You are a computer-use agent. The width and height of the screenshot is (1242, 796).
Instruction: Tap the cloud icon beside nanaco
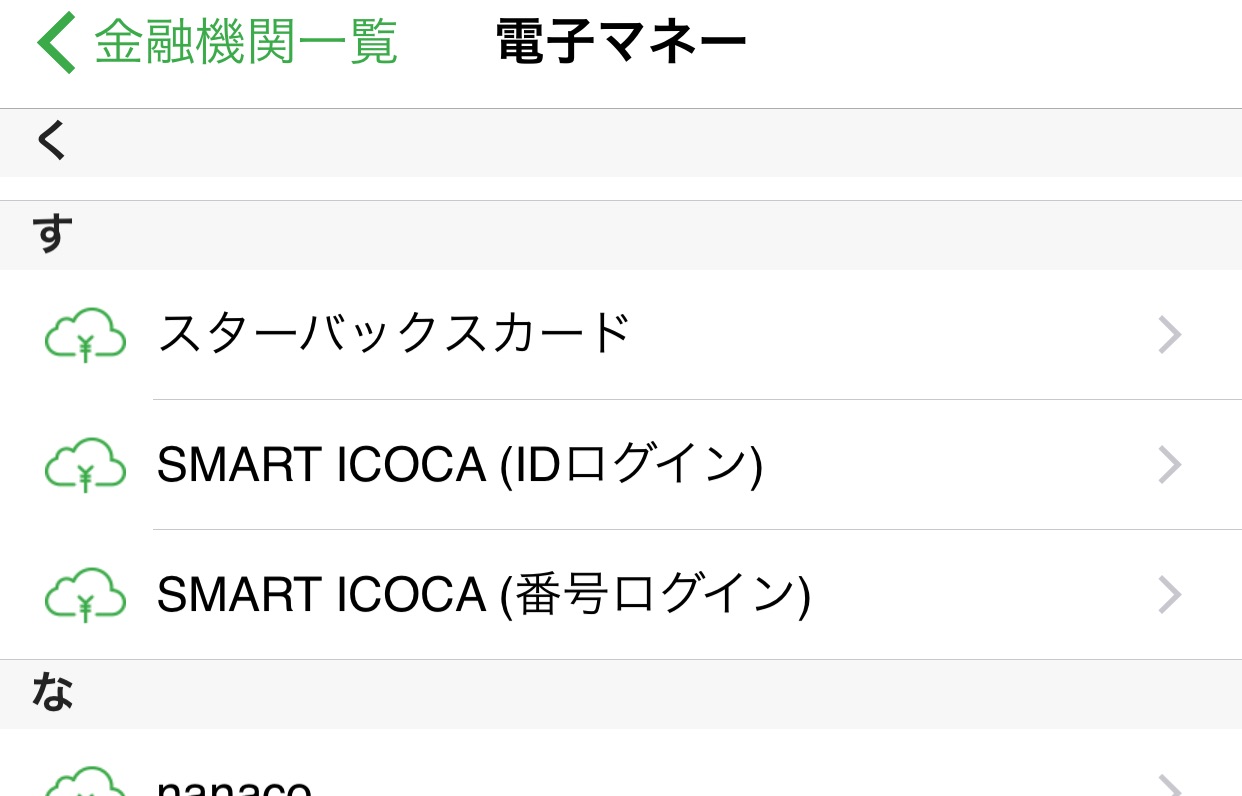coord(85,781)
